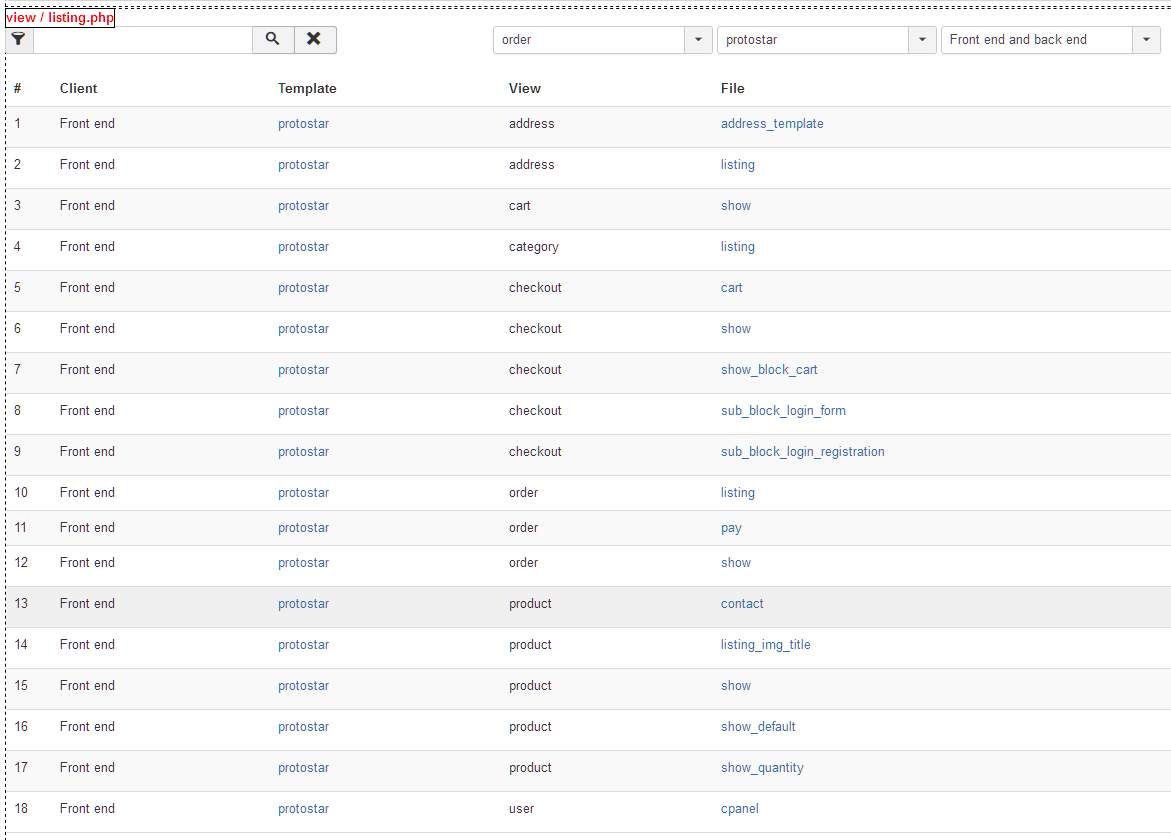Open the pay file link
This screenshot has width=1171, height=840.
tap(731, 528)
